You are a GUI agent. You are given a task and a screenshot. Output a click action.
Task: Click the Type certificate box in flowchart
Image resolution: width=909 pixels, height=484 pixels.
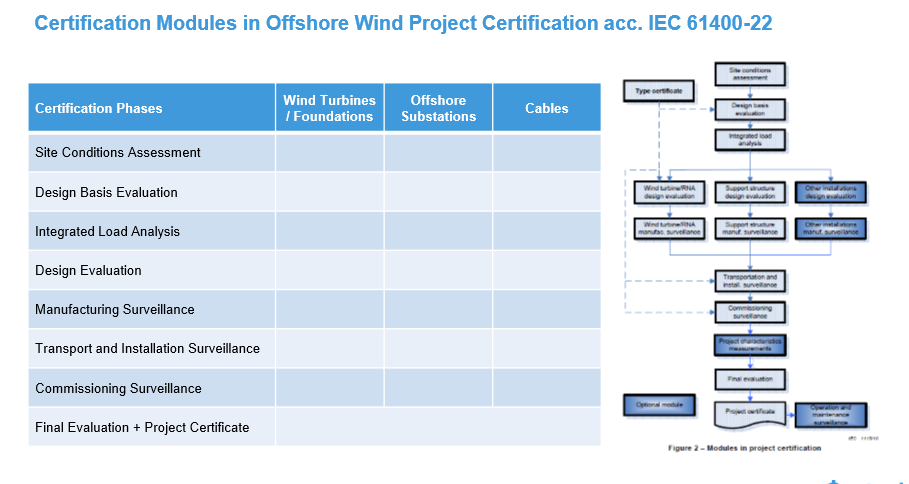coord(658,92)
